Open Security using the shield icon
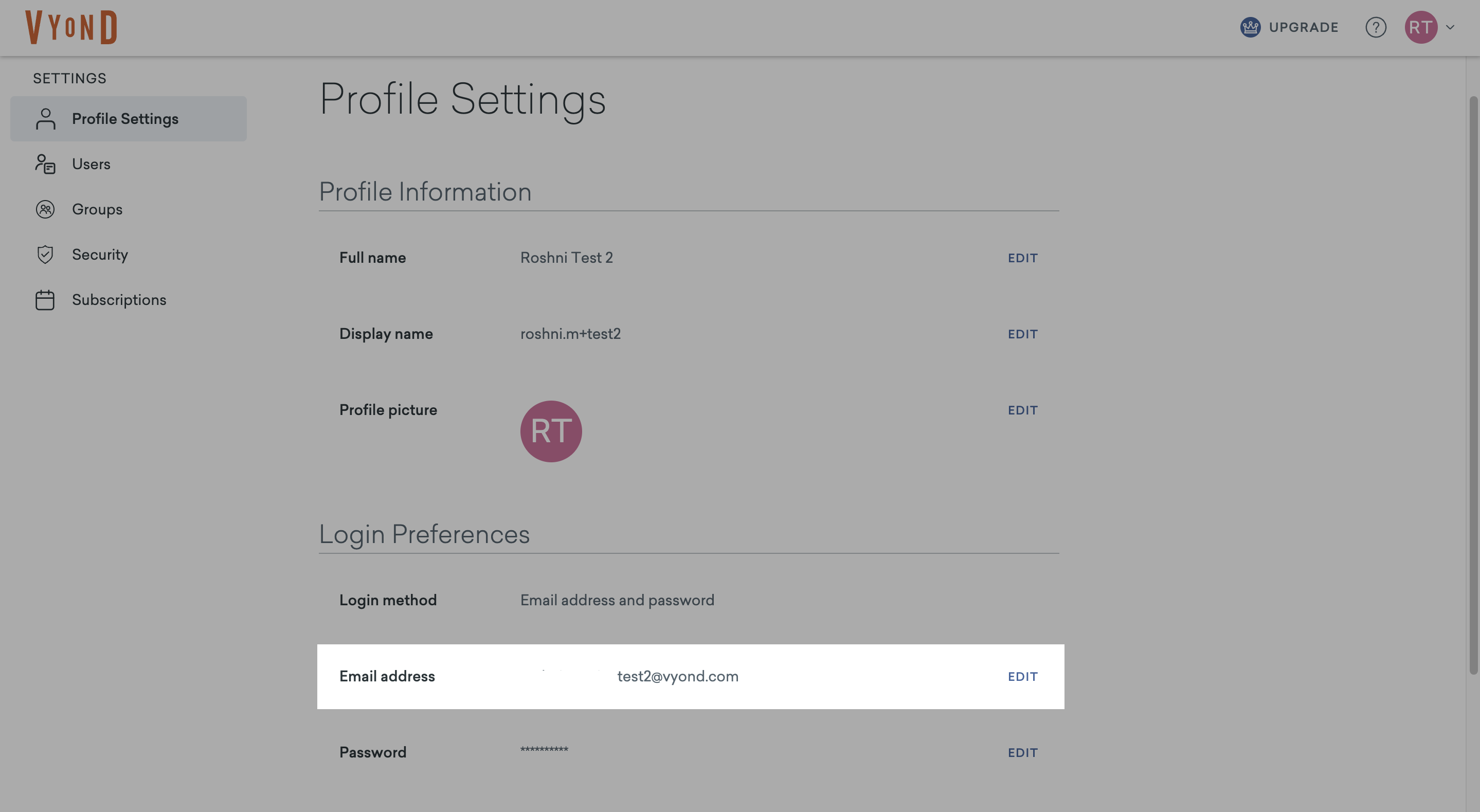Image resolution: width=1480 pixels, height=812 pixels. coord(45,254)
